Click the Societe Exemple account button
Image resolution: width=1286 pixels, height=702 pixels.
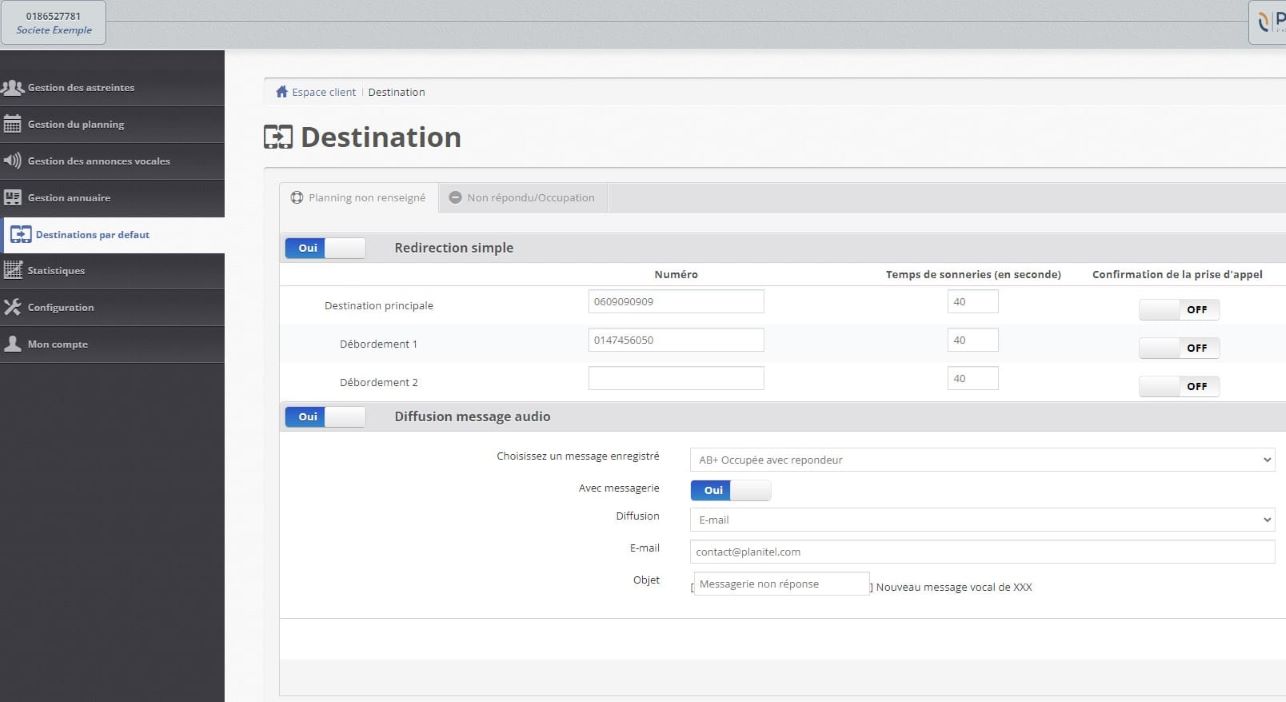(55, 22)
